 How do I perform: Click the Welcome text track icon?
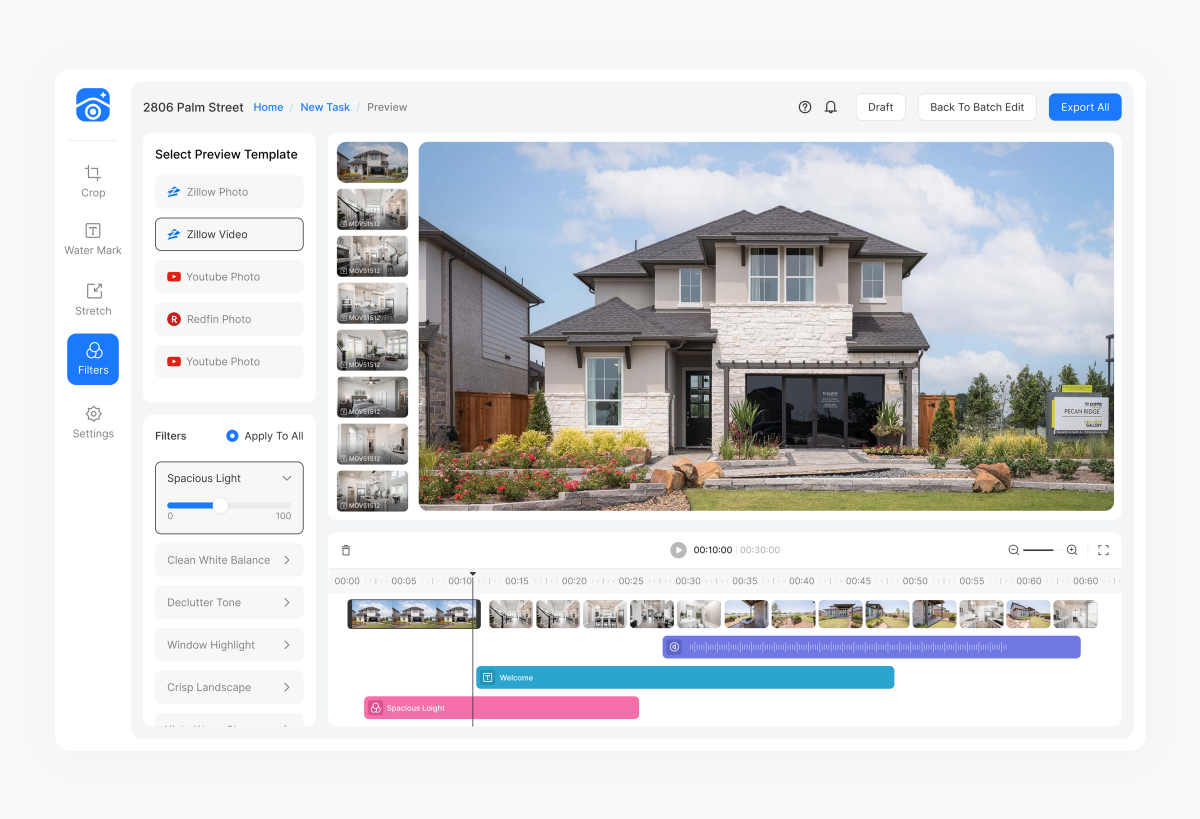pyautogui.click(x=488, y=678)
